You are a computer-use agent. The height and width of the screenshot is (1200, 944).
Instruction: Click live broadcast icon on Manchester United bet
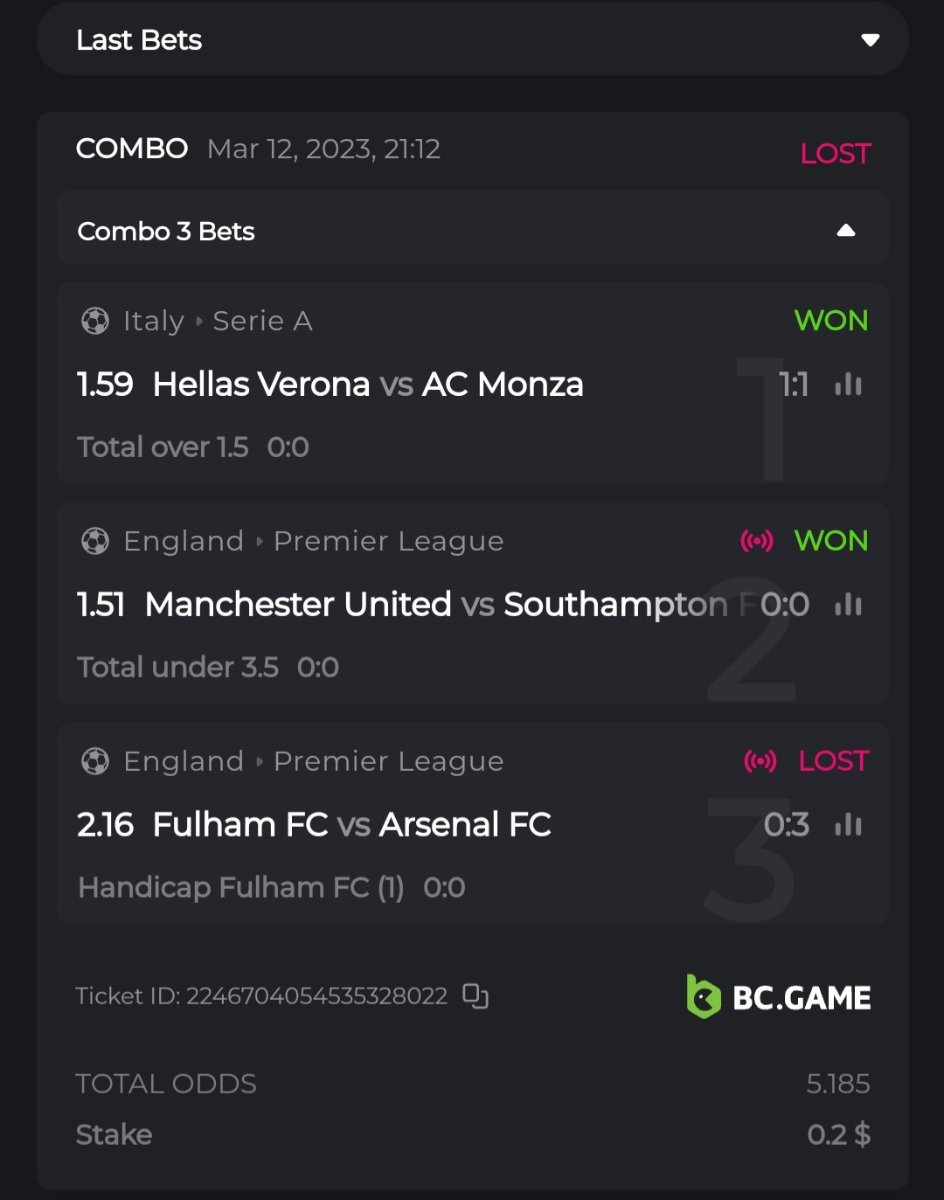pyautogui.click(x=757, y=541)
